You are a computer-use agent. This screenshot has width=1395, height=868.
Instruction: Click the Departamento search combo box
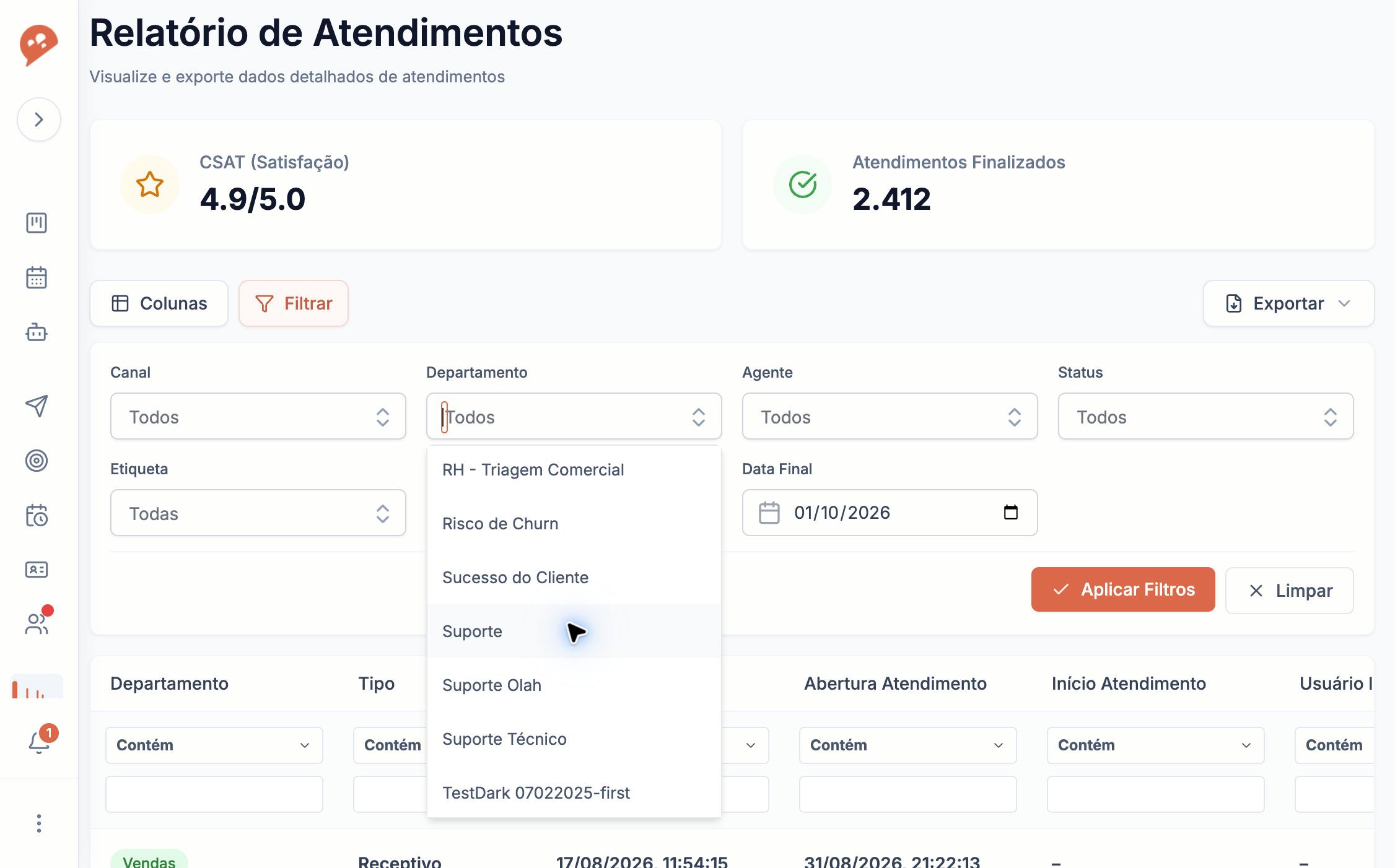click(x=574, y=417)
